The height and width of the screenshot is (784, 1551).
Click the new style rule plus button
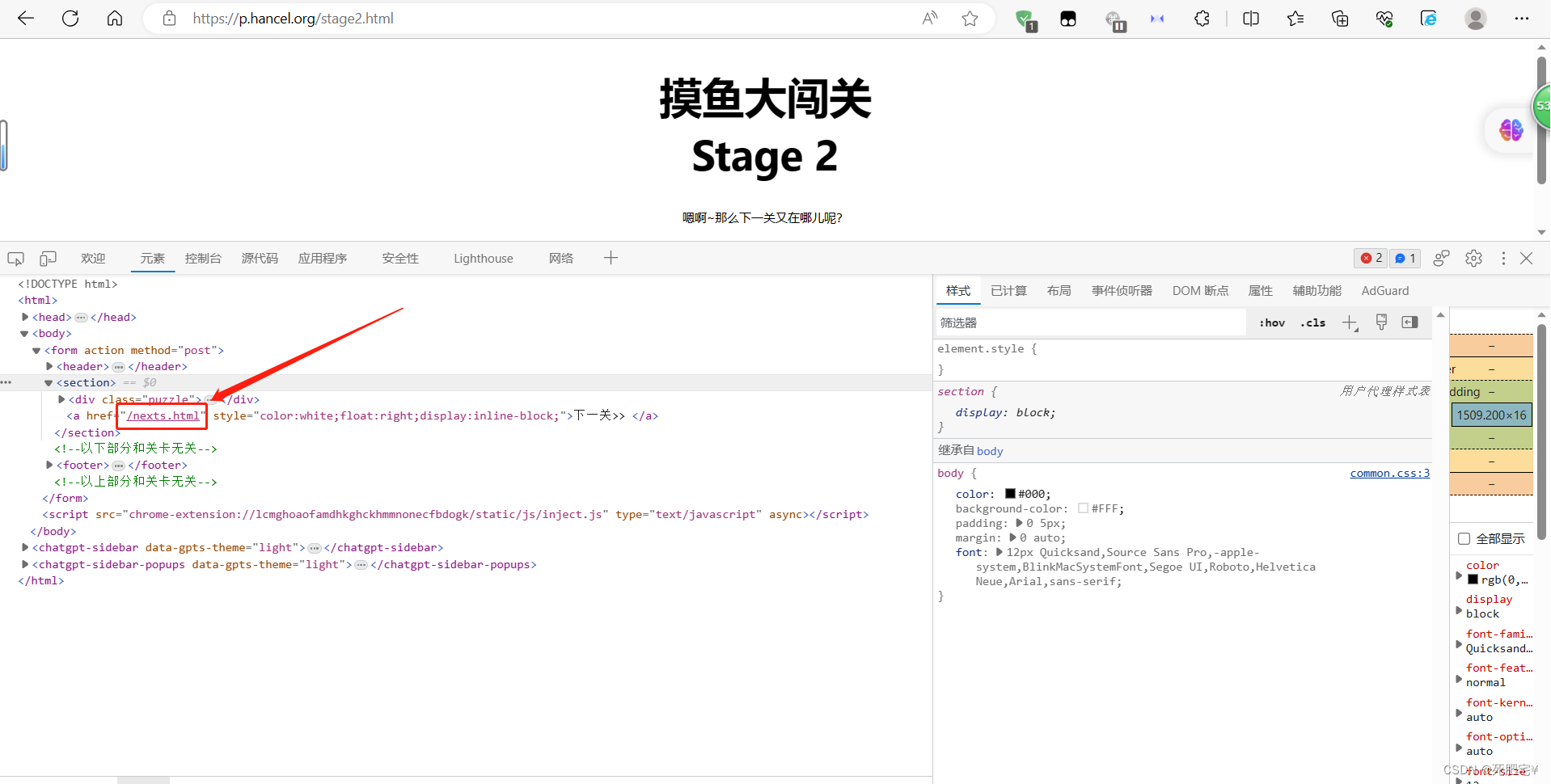(1350, 323)
